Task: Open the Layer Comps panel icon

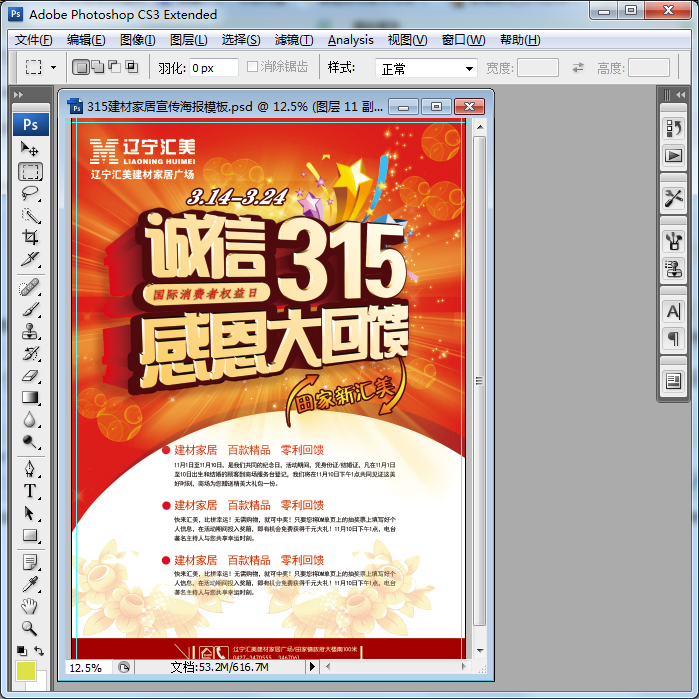Action: (673, 381)
